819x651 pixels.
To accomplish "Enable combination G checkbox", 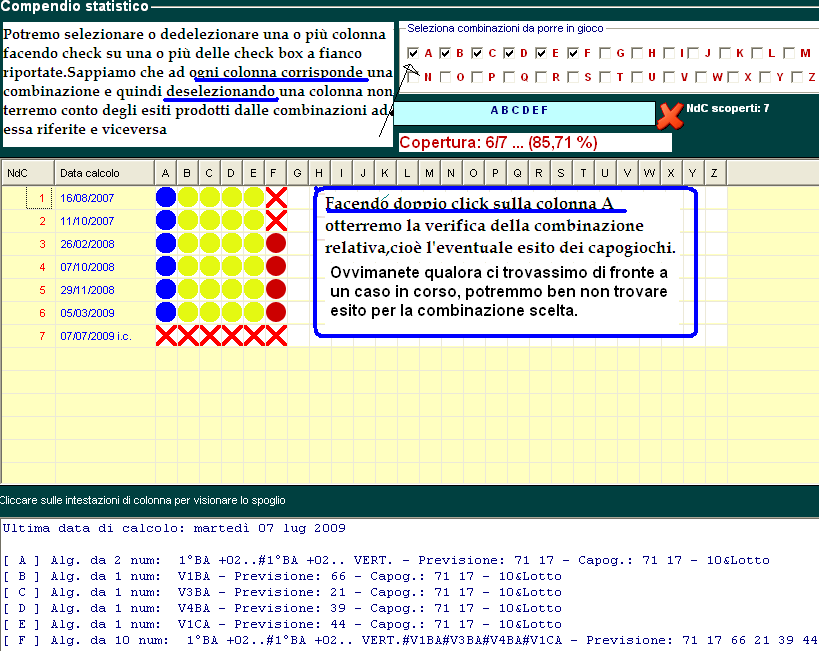I will [x=605, y=53].
